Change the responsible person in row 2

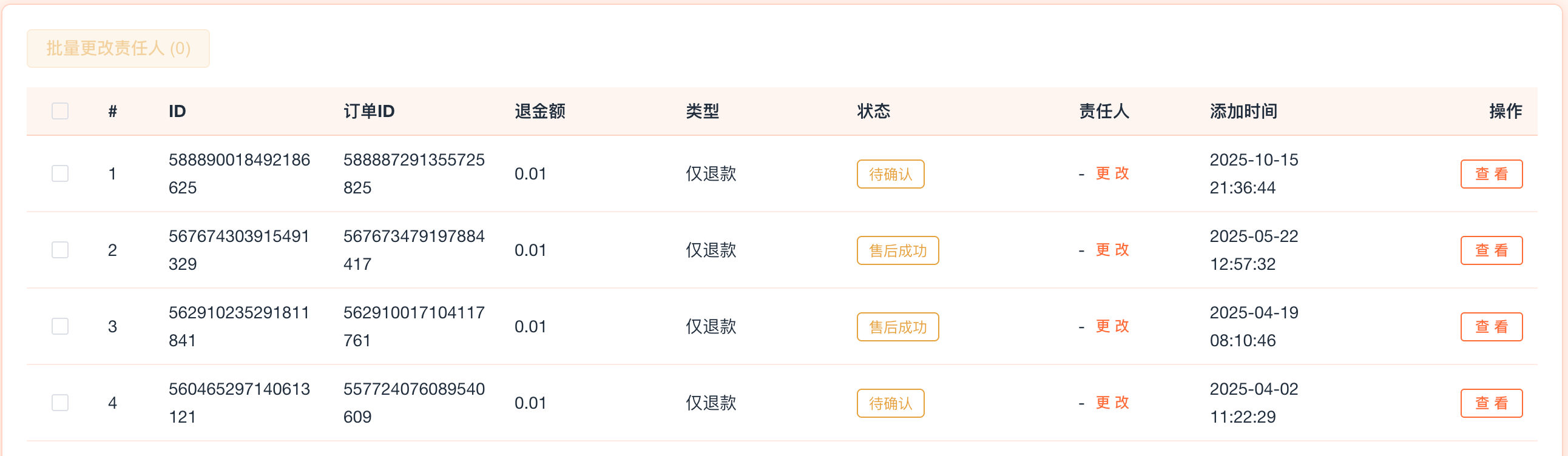click(x=1112, y=250)
